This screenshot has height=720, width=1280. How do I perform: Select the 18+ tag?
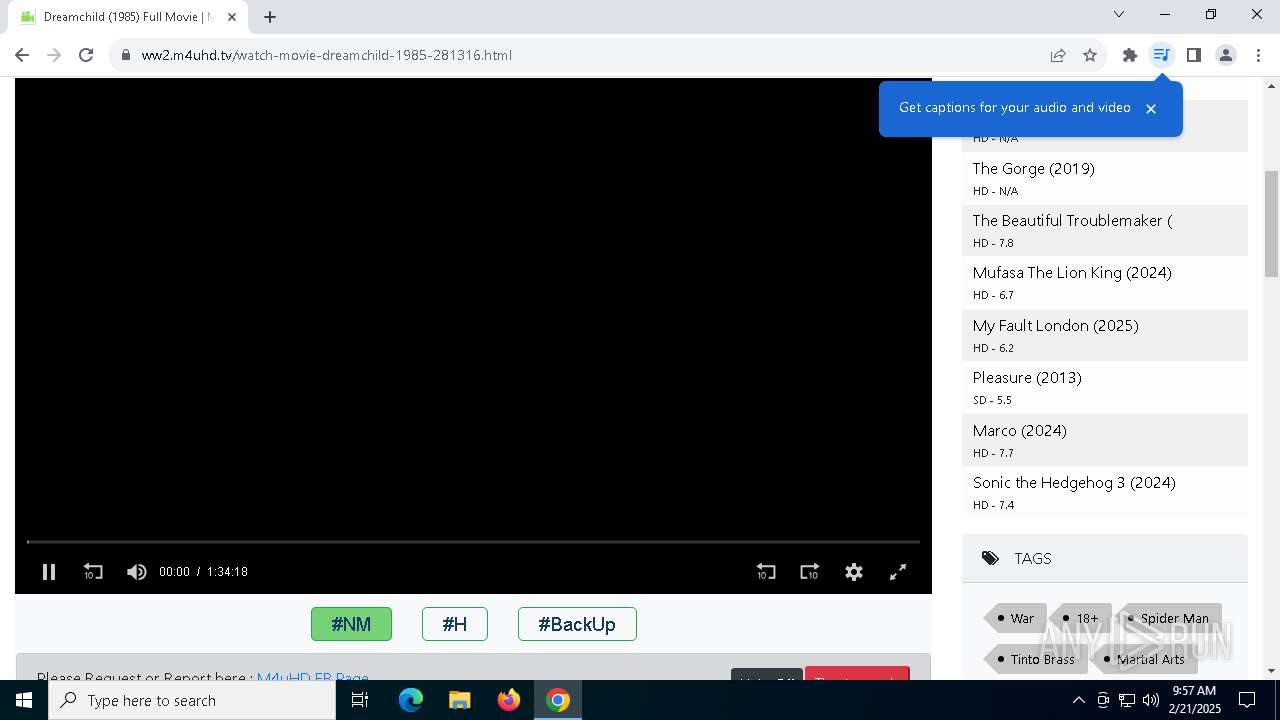(x=1081, y=618)
